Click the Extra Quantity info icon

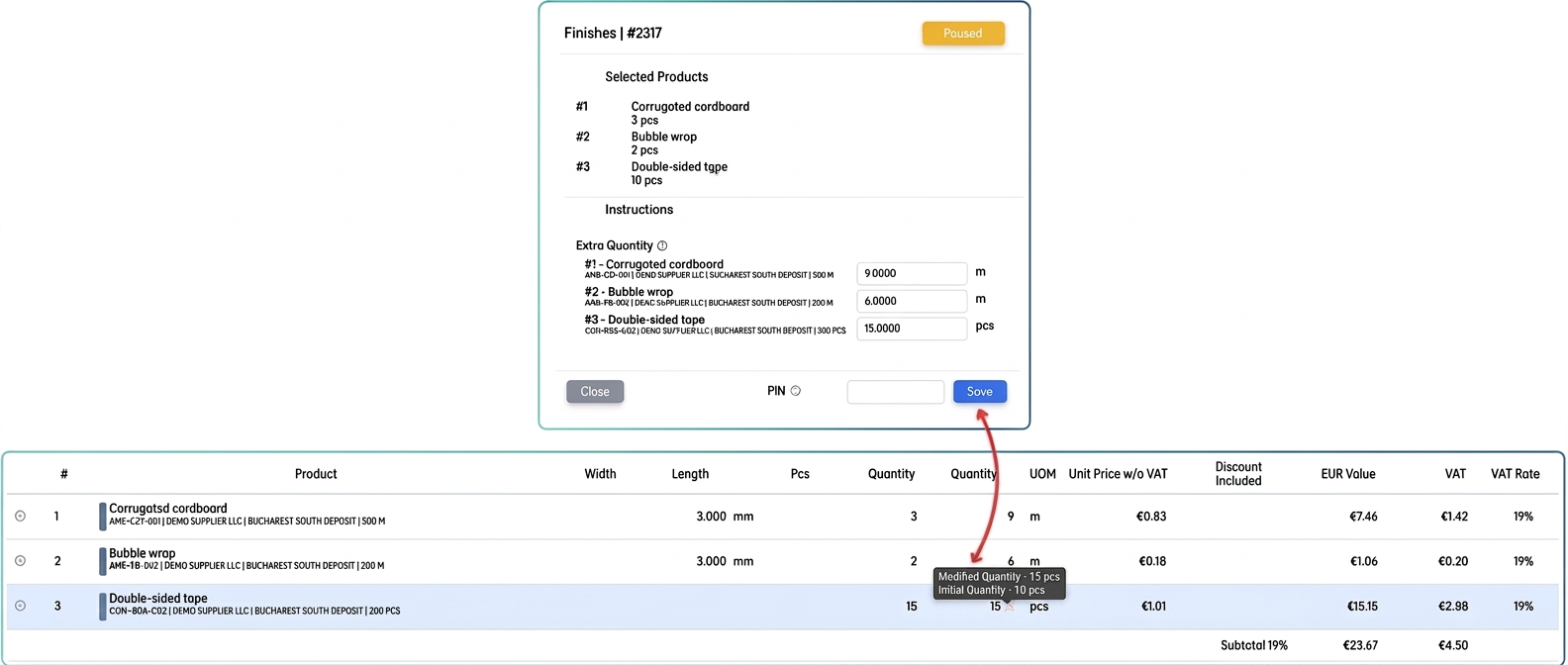662,245
